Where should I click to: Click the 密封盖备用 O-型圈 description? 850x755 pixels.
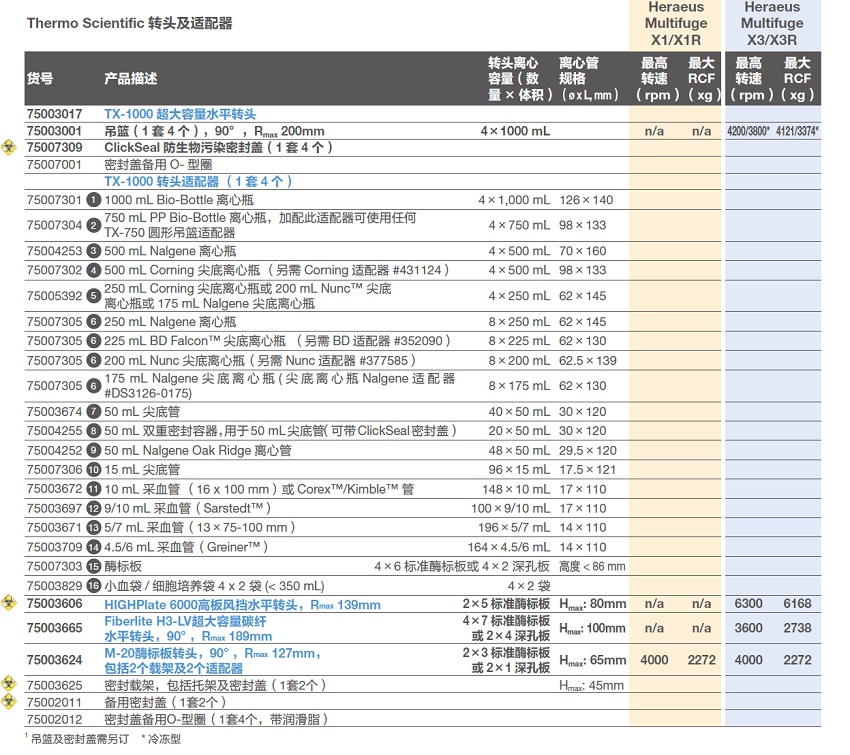click(x=158, y=164)
